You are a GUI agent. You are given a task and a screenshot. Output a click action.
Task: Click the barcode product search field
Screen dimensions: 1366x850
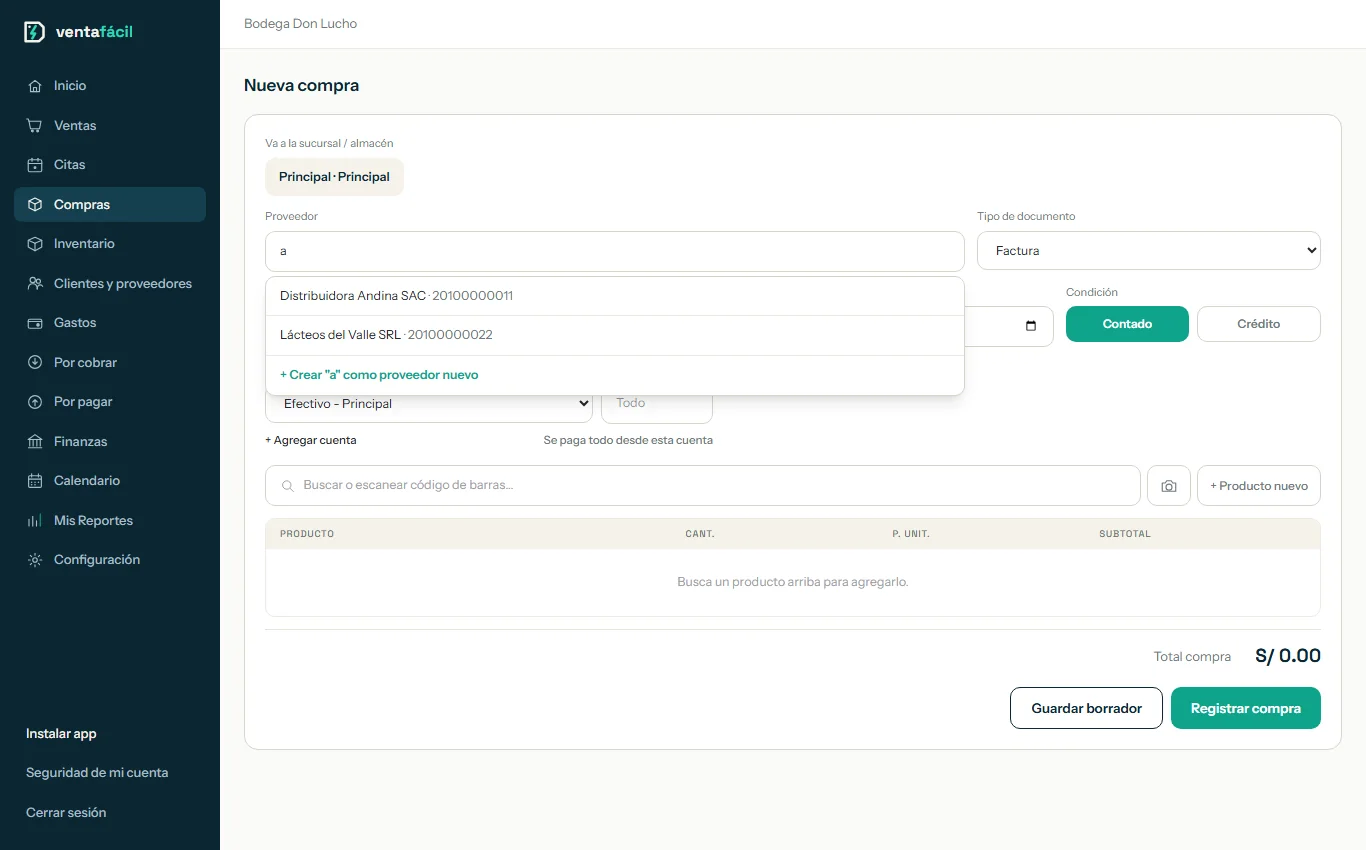[x=703, y=486]
